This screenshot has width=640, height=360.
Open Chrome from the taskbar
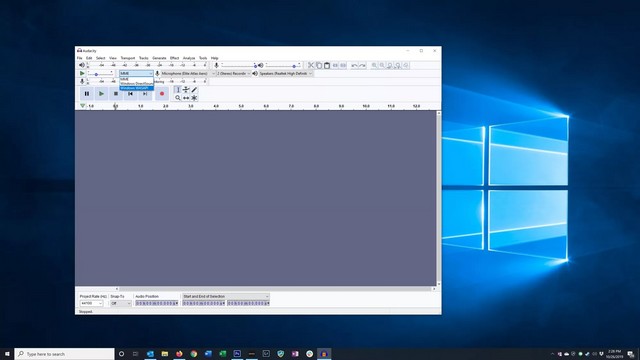point(194,354)
